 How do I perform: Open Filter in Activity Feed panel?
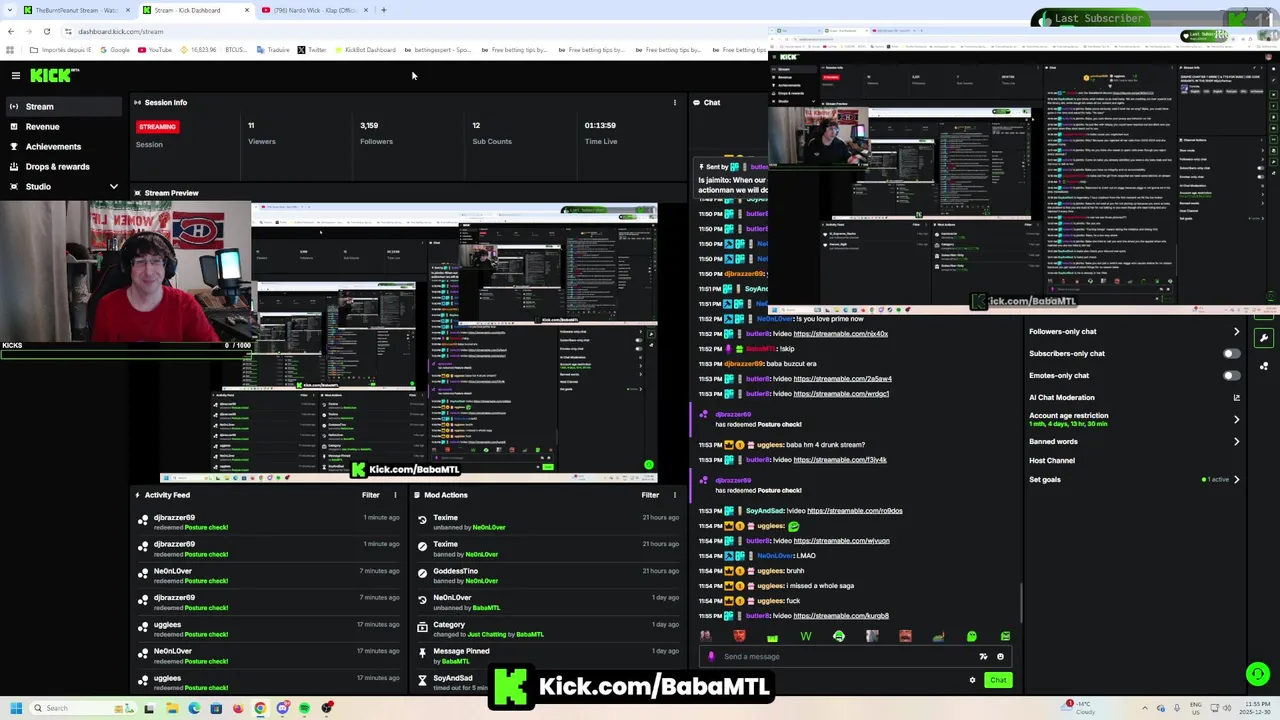pyautogui.click(x=370, y=495)
